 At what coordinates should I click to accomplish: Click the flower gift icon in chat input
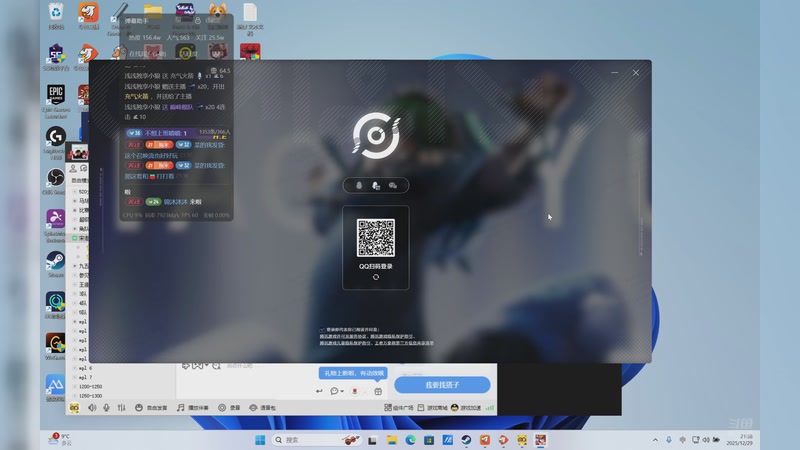click(x=355, y=391)
